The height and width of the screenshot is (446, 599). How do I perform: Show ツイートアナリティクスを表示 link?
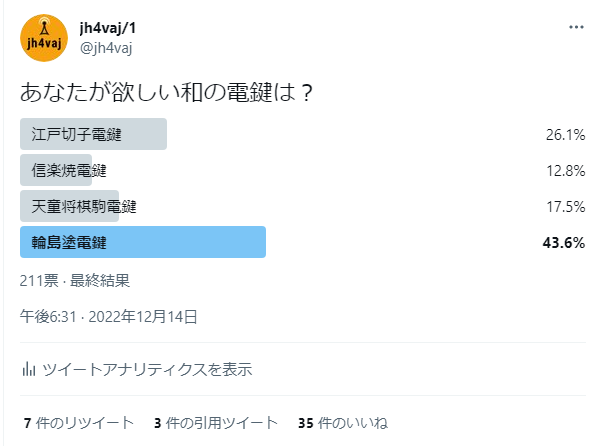[147, 369]
